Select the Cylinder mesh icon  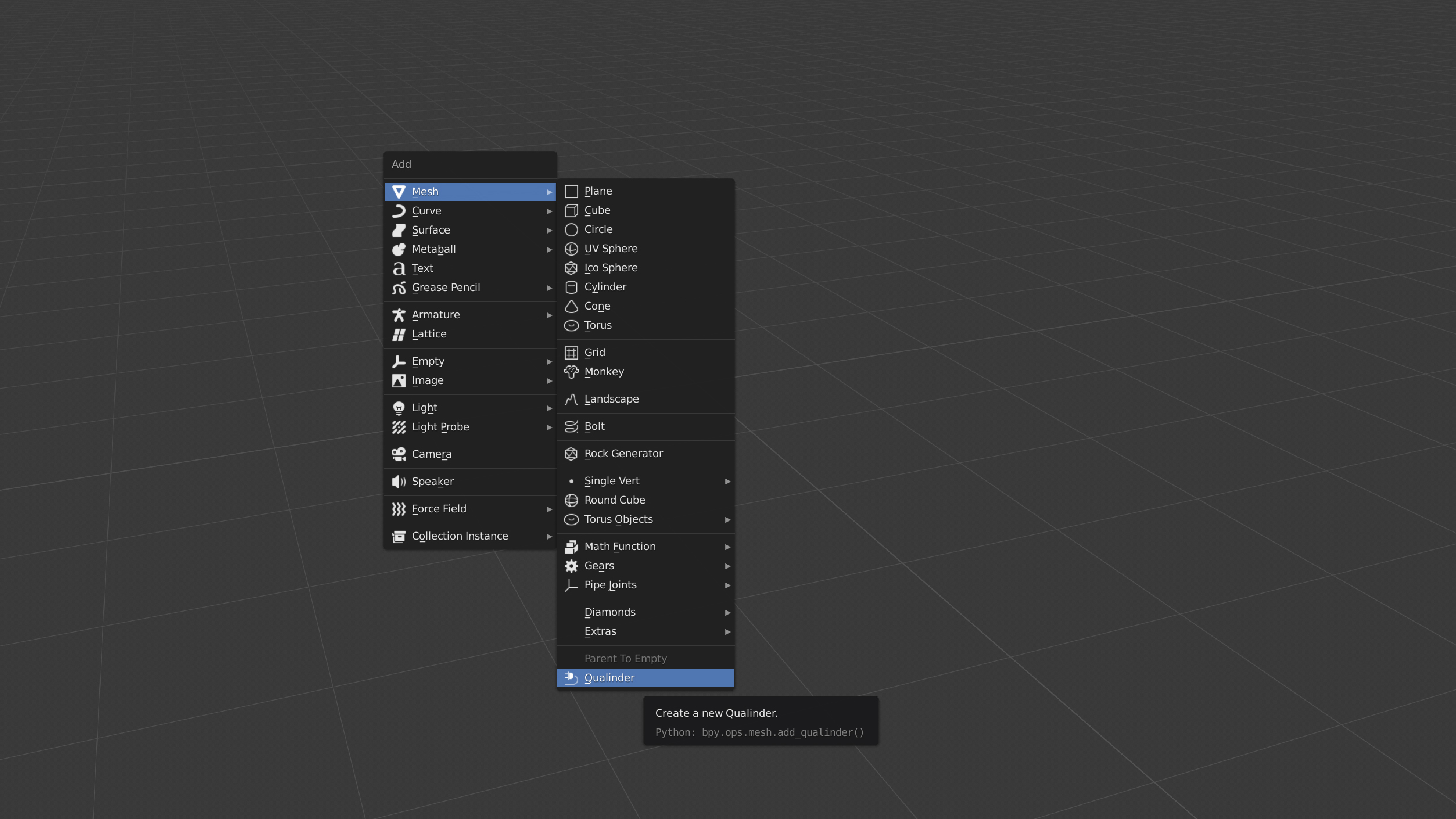570,287
